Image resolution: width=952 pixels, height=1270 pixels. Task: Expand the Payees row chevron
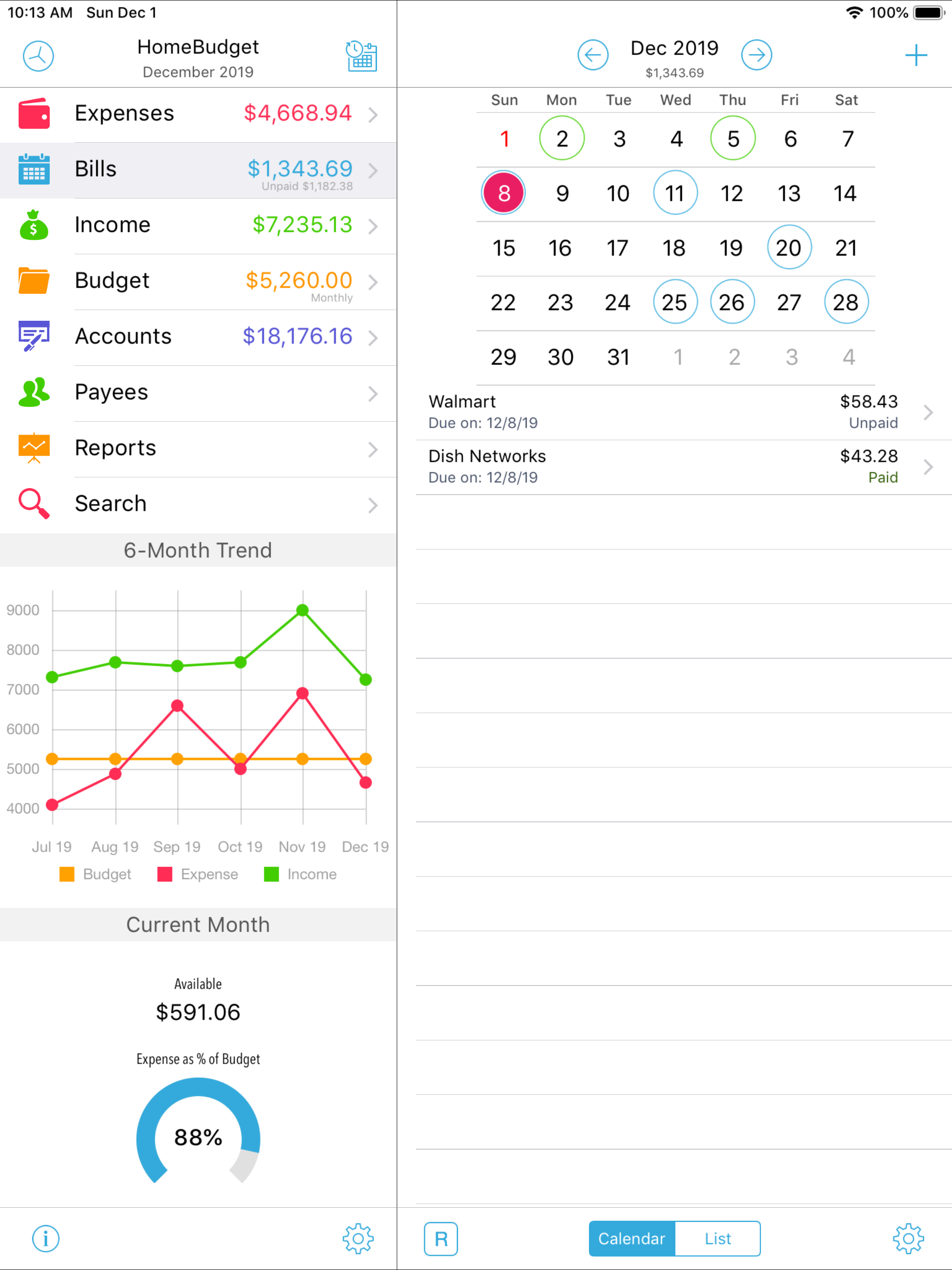373,393
